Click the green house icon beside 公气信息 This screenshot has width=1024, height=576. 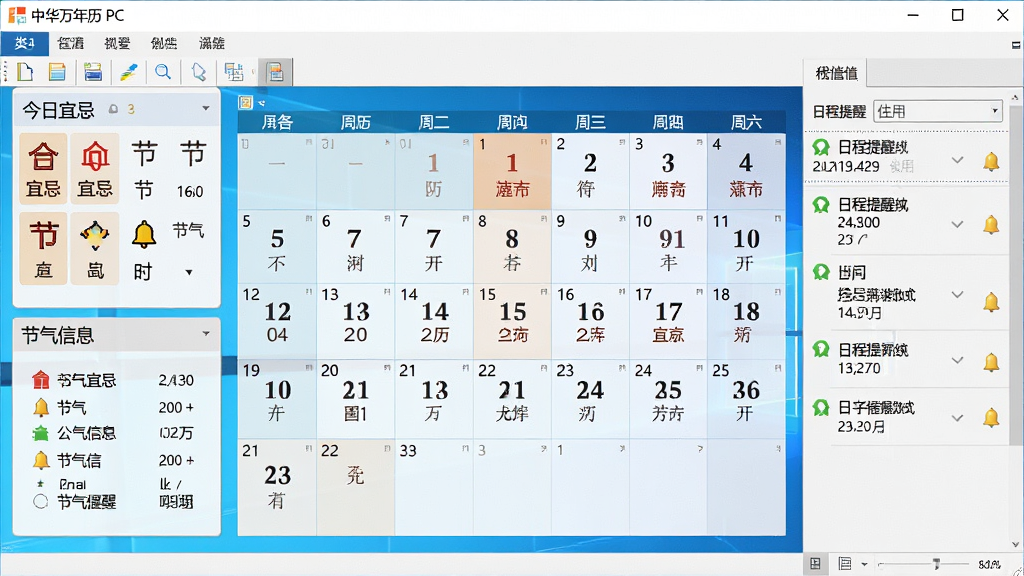40,433
